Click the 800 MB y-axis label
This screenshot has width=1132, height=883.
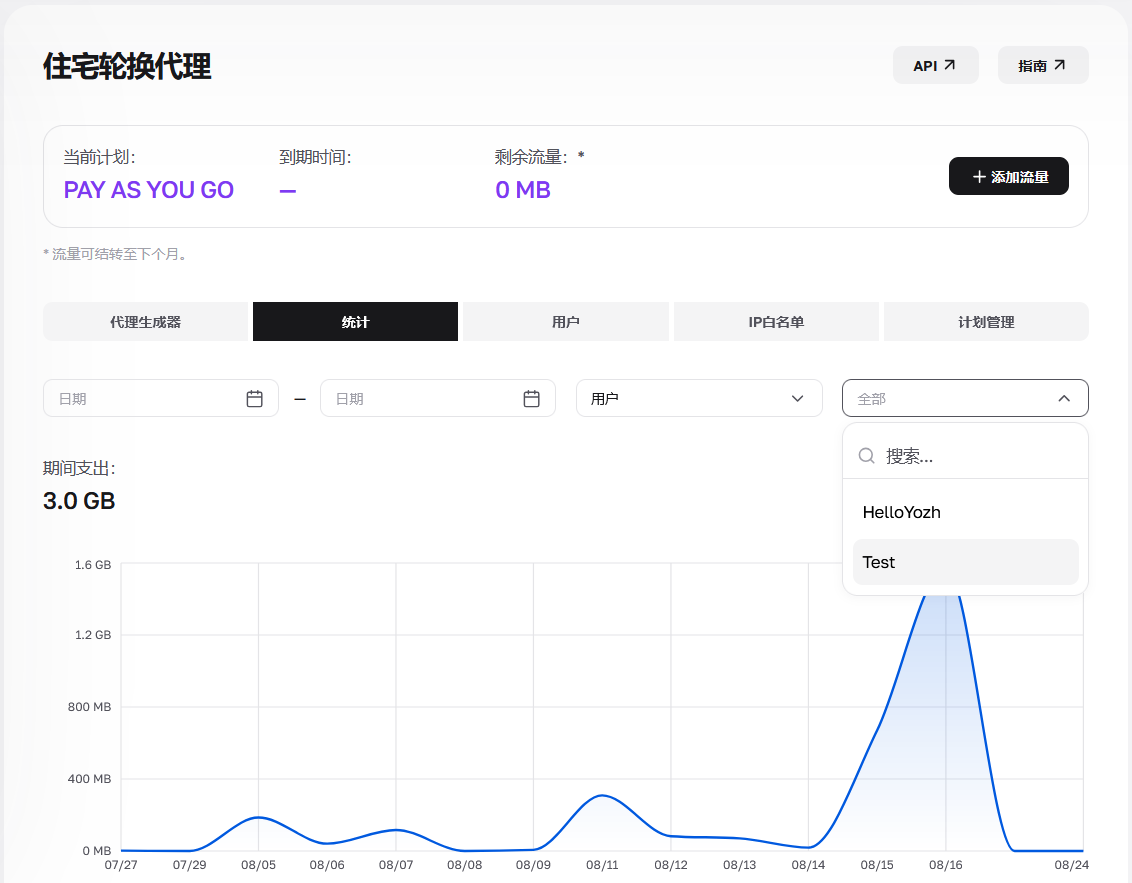pos(90,707)
